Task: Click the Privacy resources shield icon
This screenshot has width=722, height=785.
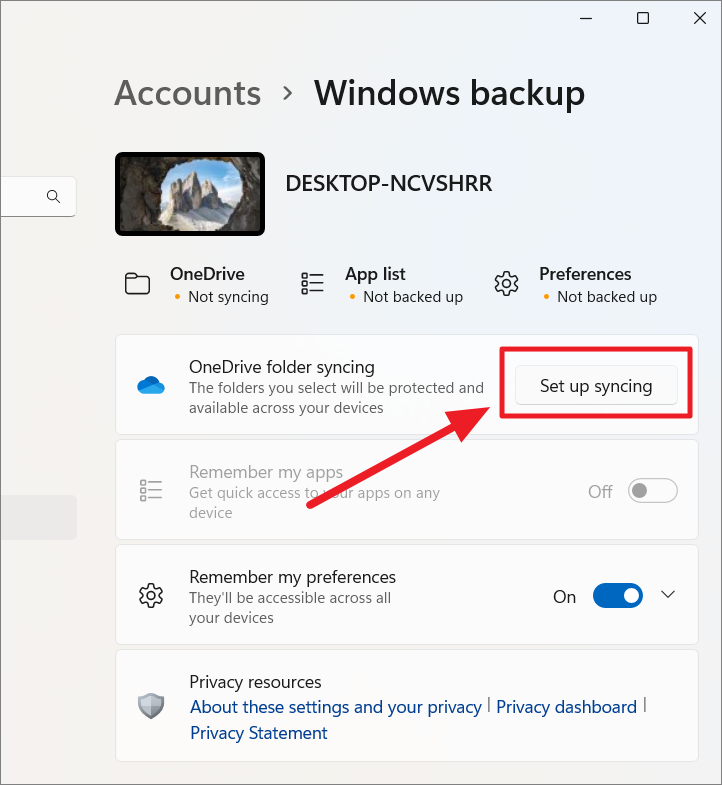Action: pyautogui.click(x=151, y=706)
